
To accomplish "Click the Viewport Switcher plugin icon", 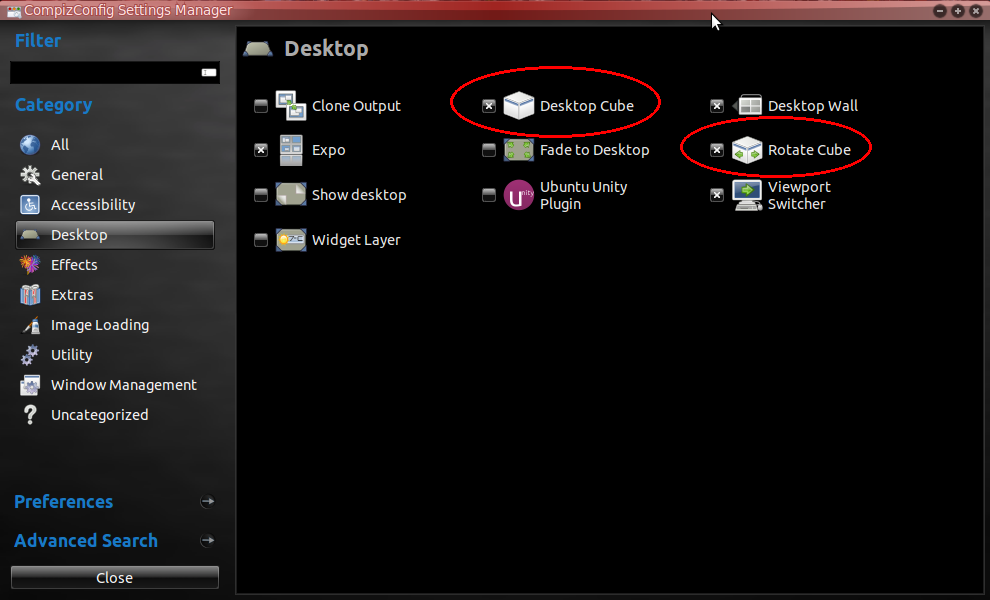I will pyautogui.click(x=747, y=194).
